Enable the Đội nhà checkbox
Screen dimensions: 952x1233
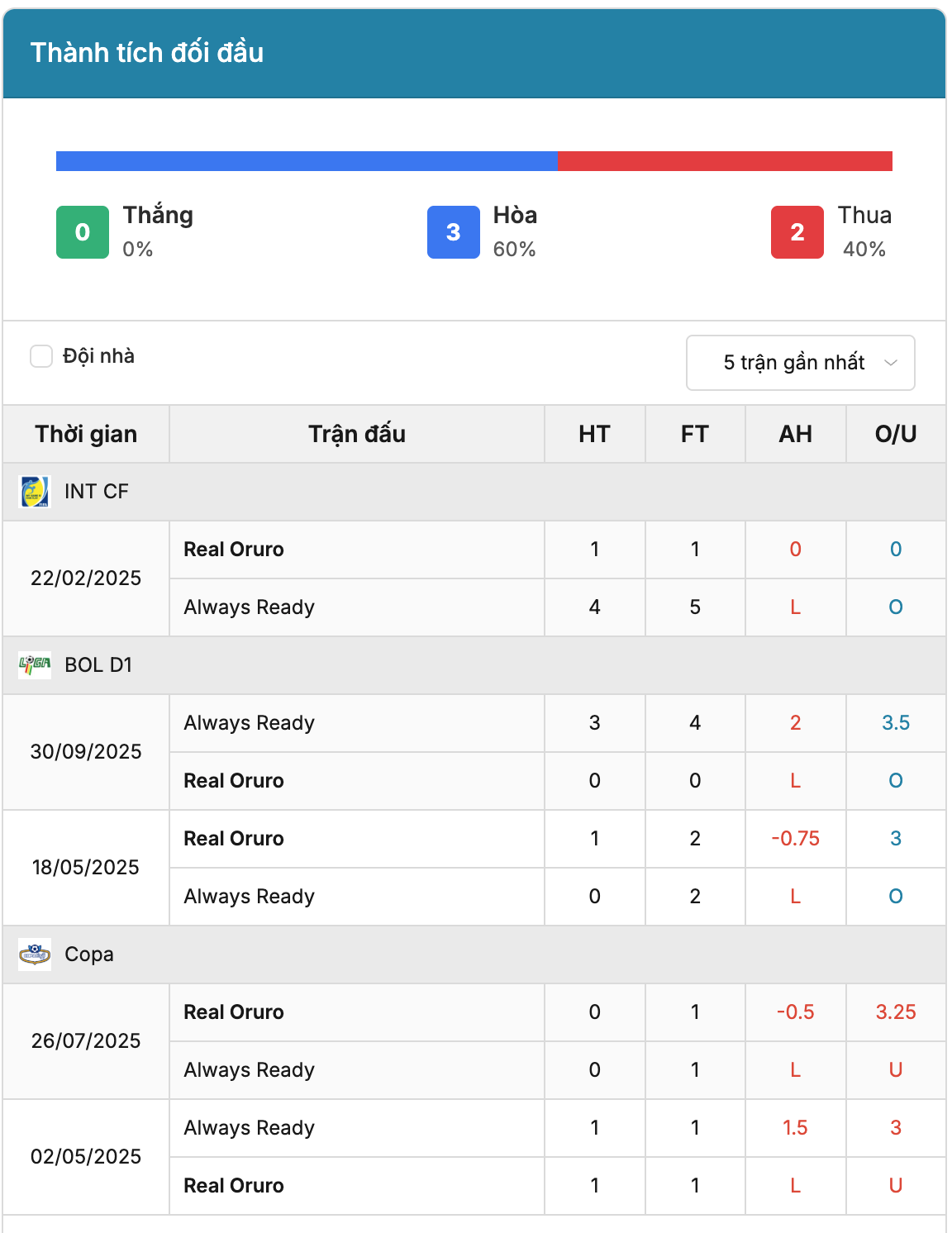pos(41,356)
